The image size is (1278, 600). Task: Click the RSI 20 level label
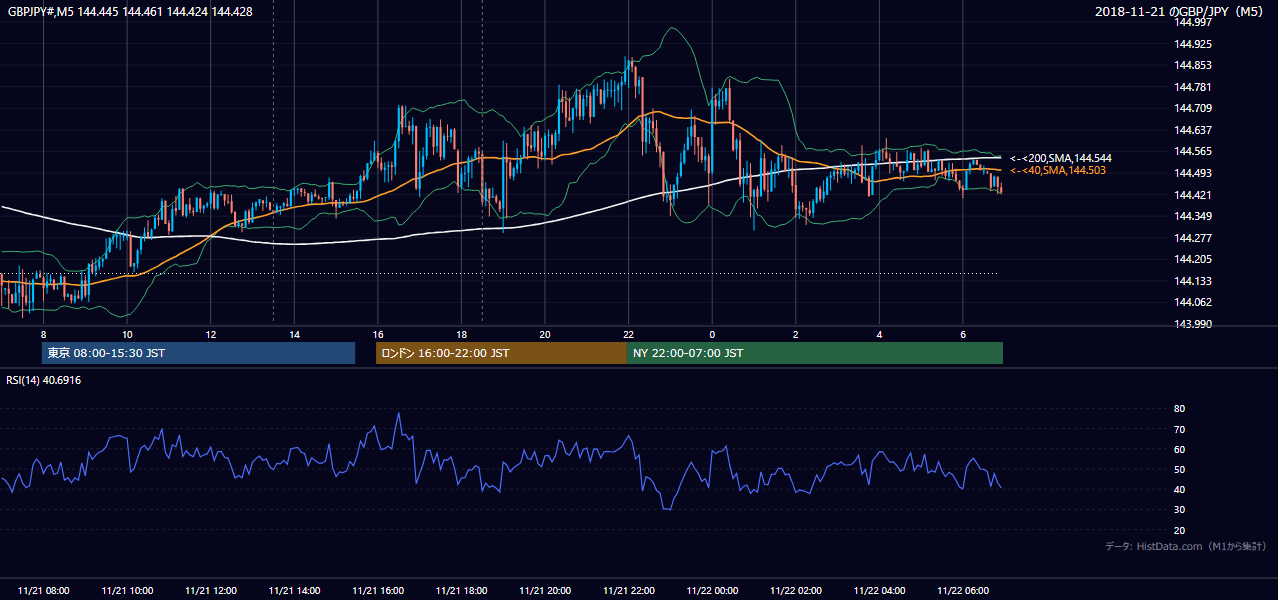1179,530
